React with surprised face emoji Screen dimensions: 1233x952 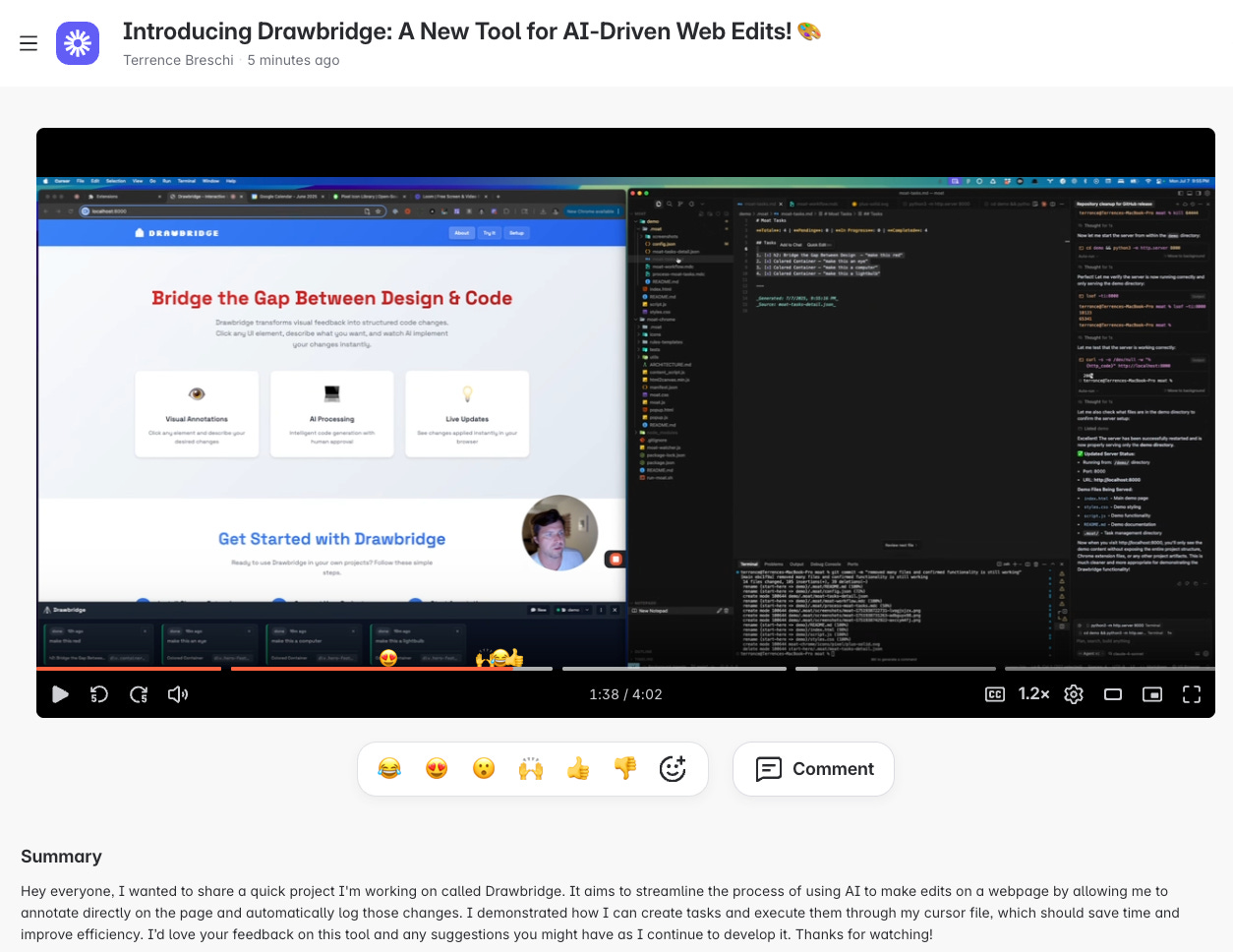click(x=484, y=769)
